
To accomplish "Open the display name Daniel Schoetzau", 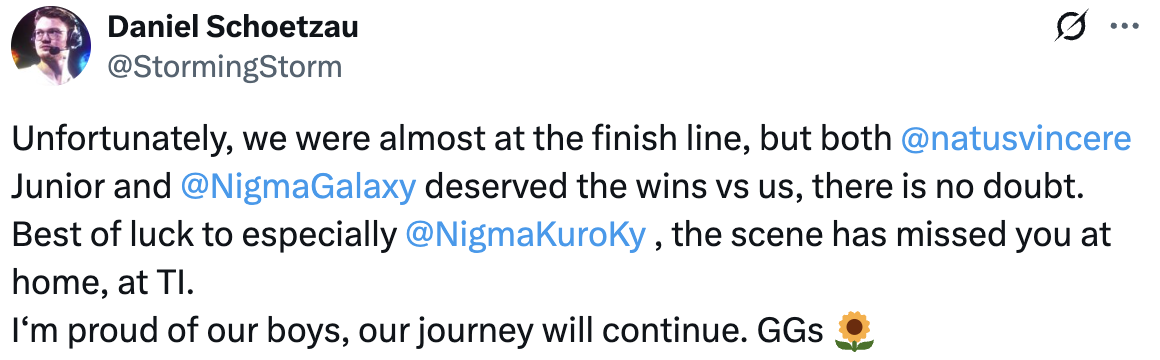I will [x=233, y=27].
